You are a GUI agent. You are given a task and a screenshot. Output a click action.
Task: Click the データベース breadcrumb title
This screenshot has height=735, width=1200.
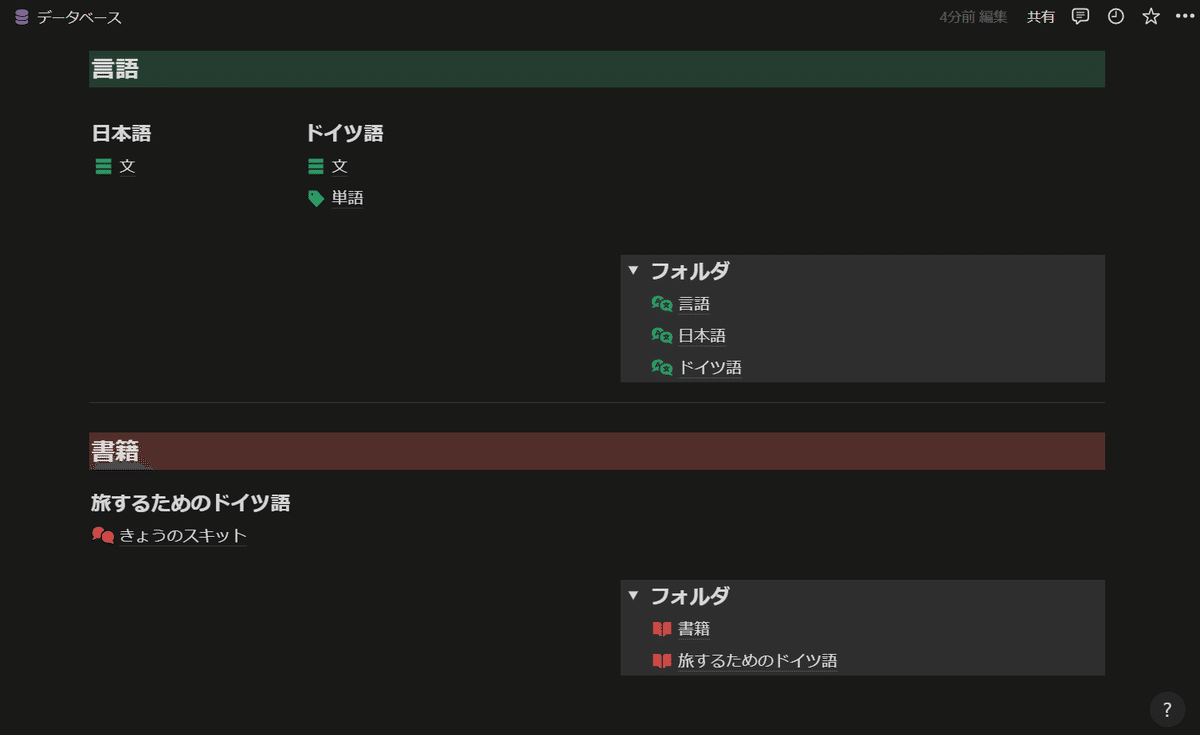coord(80,17)
